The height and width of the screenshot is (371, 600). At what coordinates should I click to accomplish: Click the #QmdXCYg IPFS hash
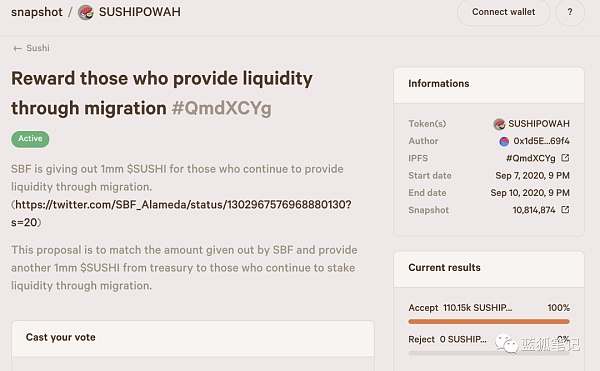530,158
